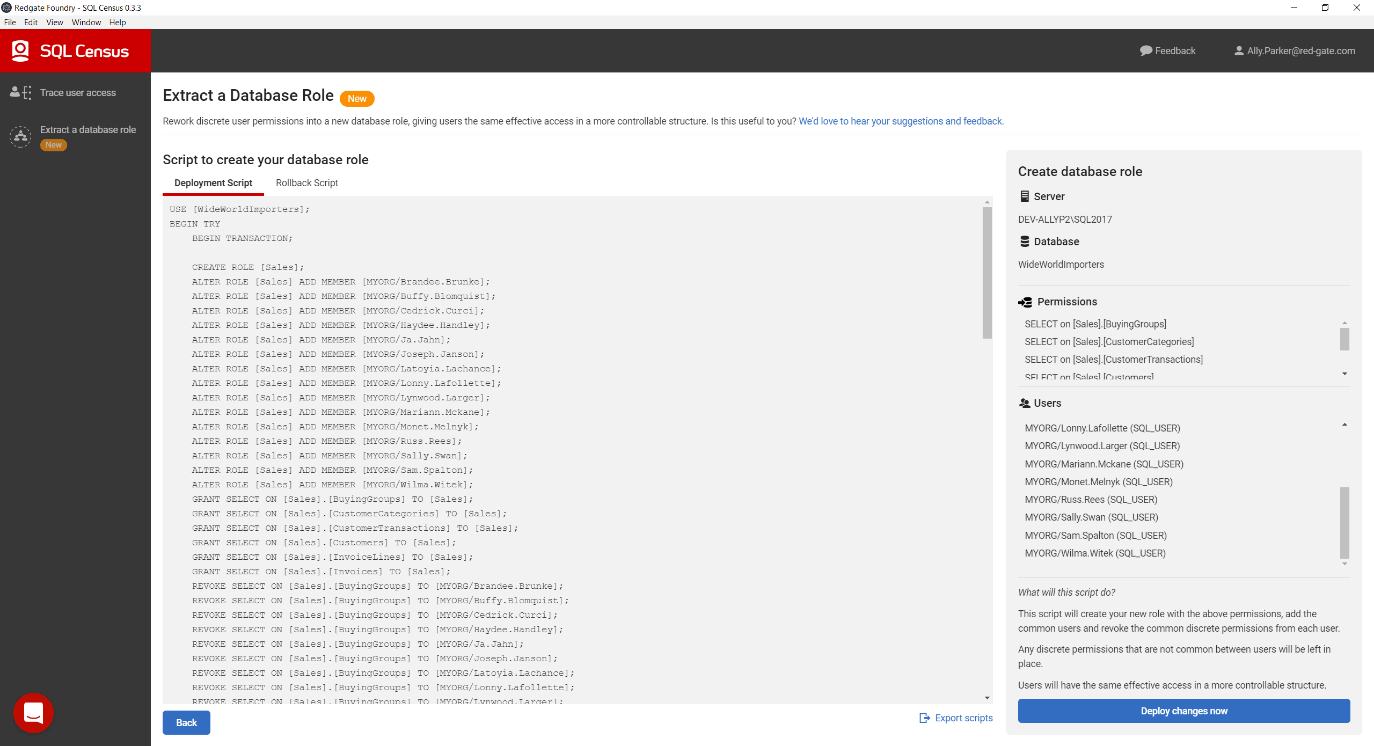Click the Redgate Foundry title bar icon
The height and width of the screenshot is (746, 1374).
(x=6, y=7)
